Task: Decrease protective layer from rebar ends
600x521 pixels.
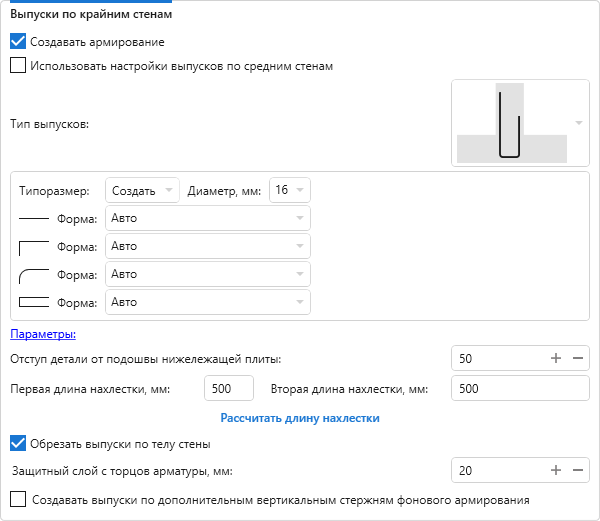Action: click(x=578, y=469)
